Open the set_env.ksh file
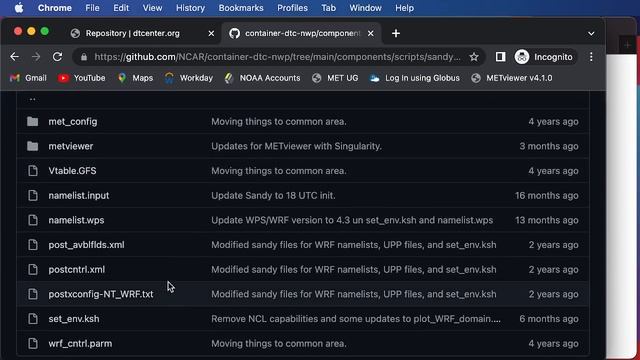 click(74, 319)
